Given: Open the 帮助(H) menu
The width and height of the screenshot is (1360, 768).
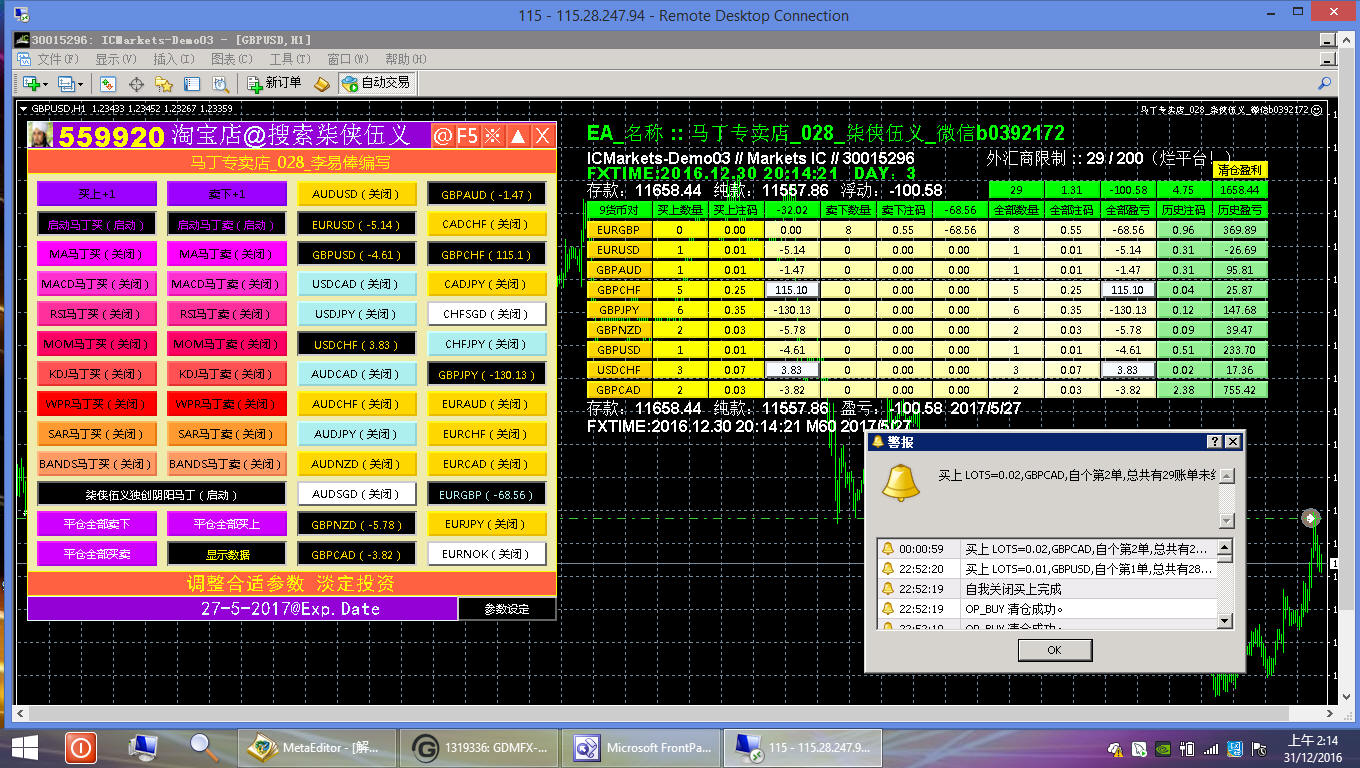Looking at the screenshot, I should 405,59.
